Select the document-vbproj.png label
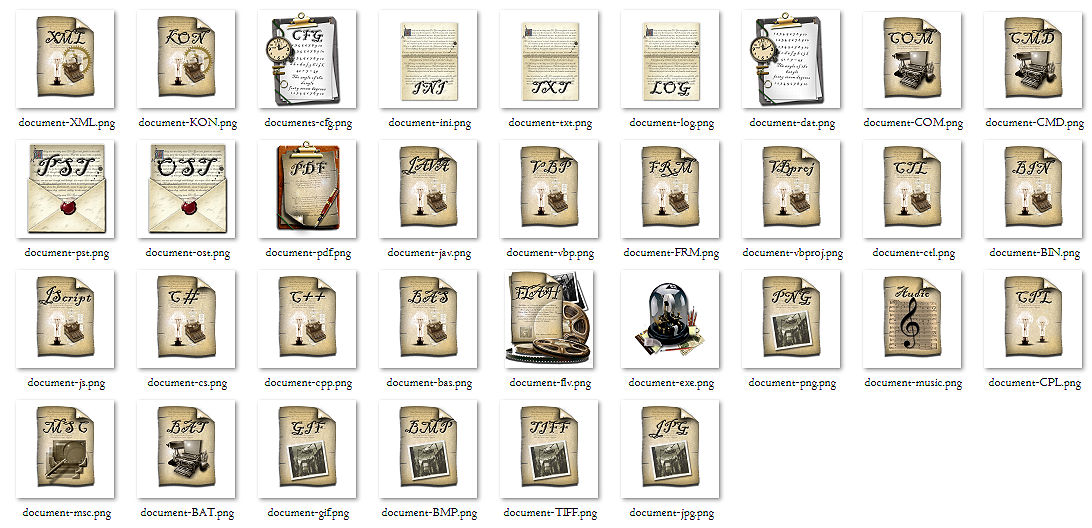Viewport: 1092px width, 528px height. pyautogui.click(x=793, y=253)
